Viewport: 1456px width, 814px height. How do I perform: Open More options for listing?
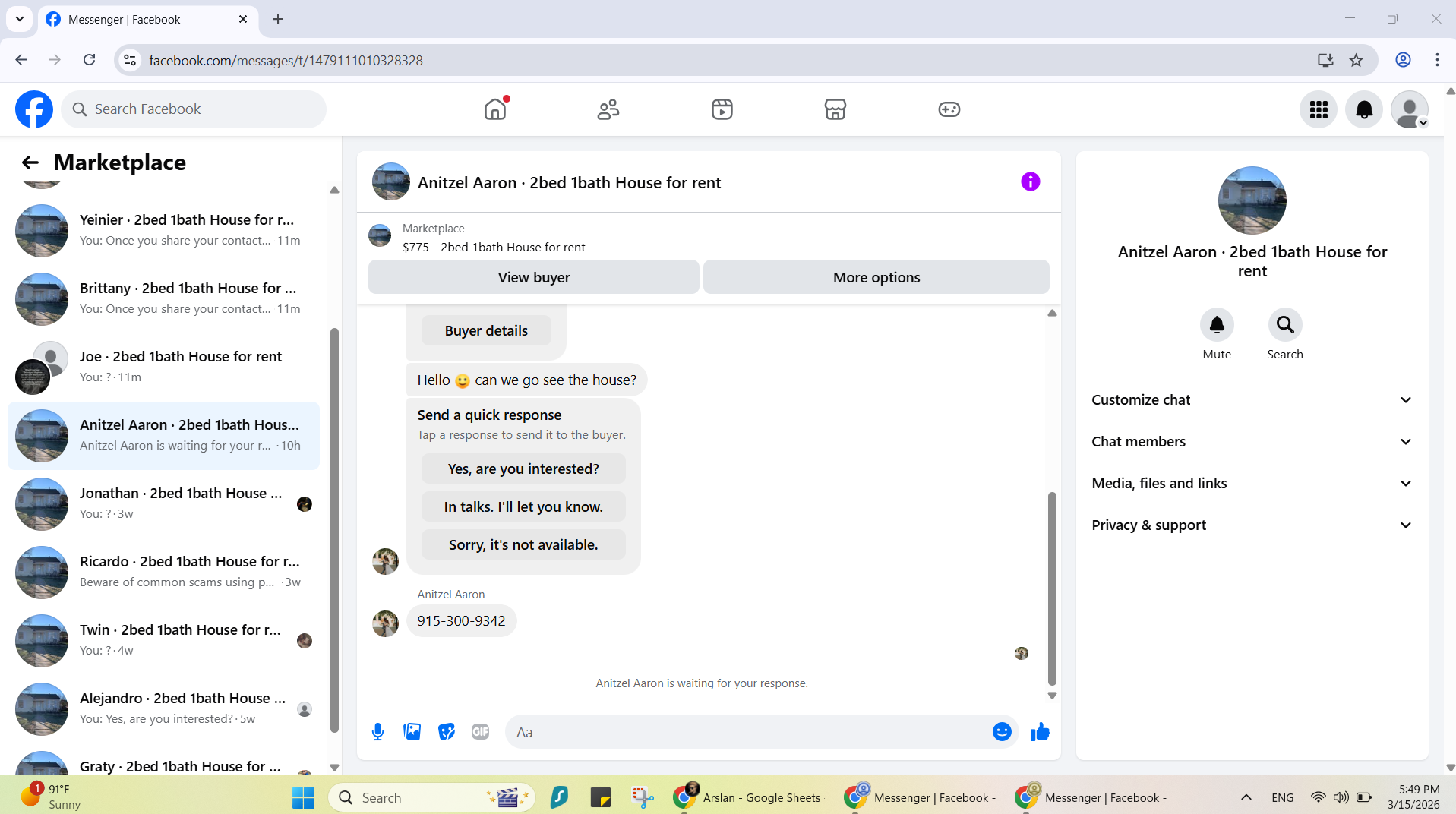pos(876,277)
